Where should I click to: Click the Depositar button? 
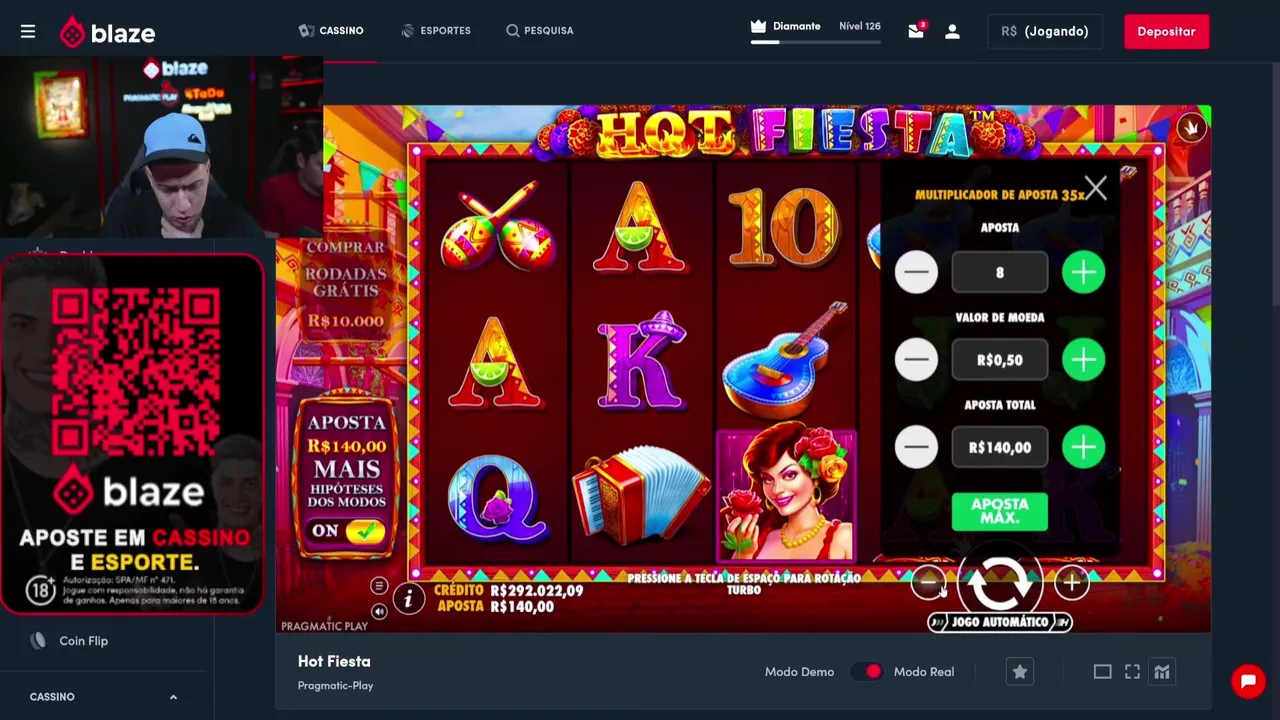point(1166,31)
